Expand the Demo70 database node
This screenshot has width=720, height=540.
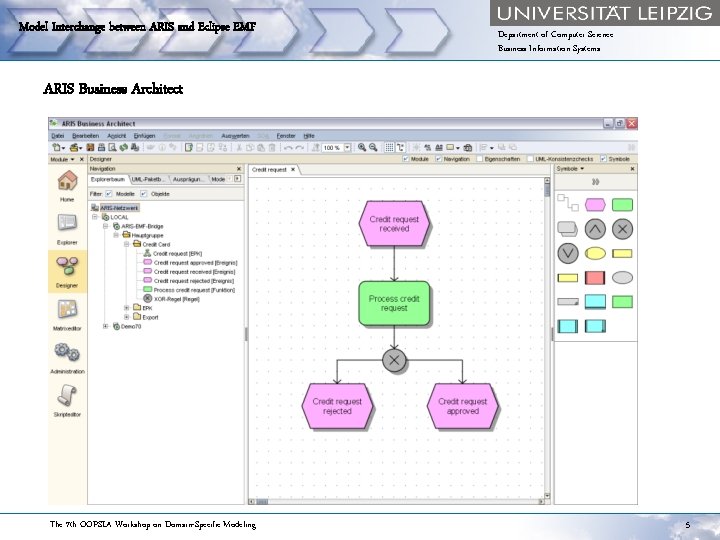106,326
